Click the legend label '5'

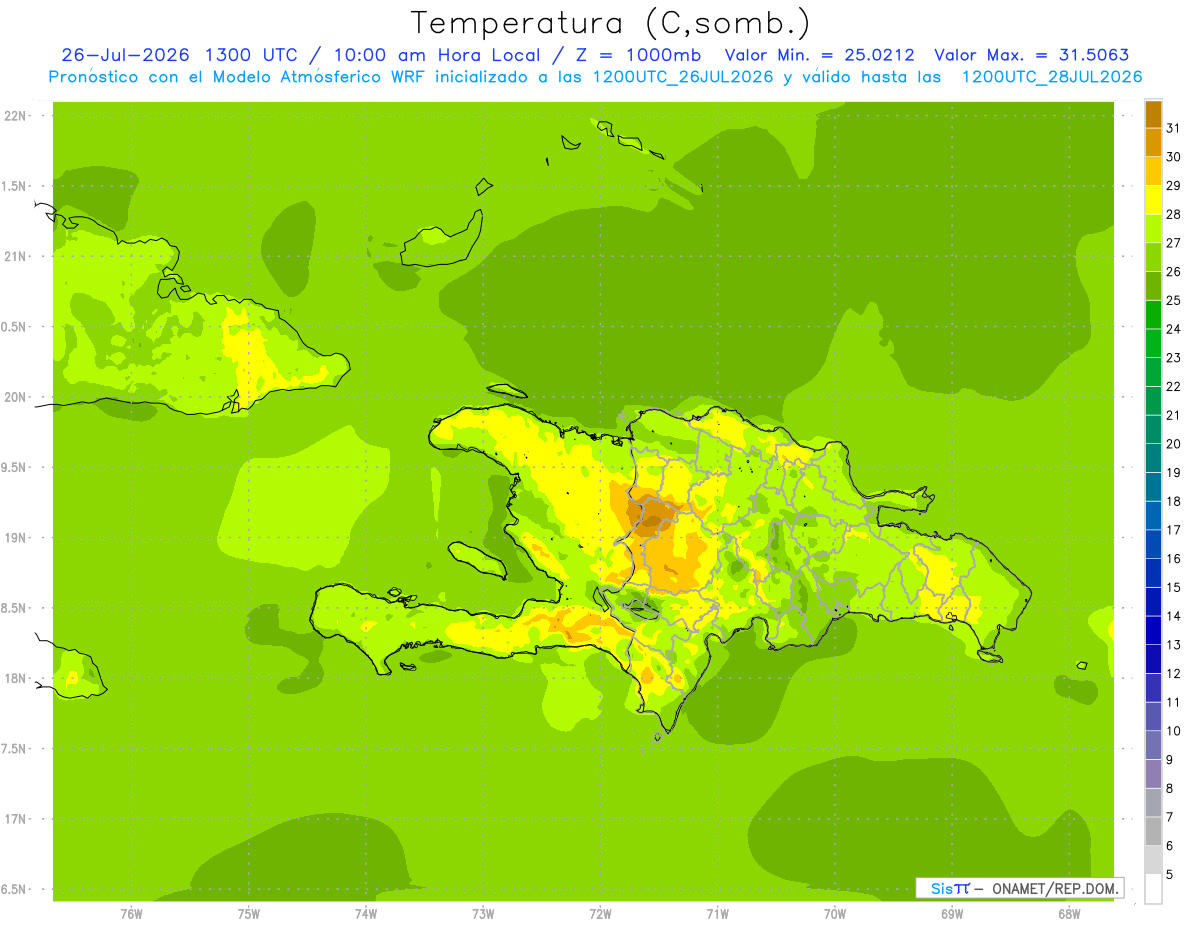tap(1170, 874)
